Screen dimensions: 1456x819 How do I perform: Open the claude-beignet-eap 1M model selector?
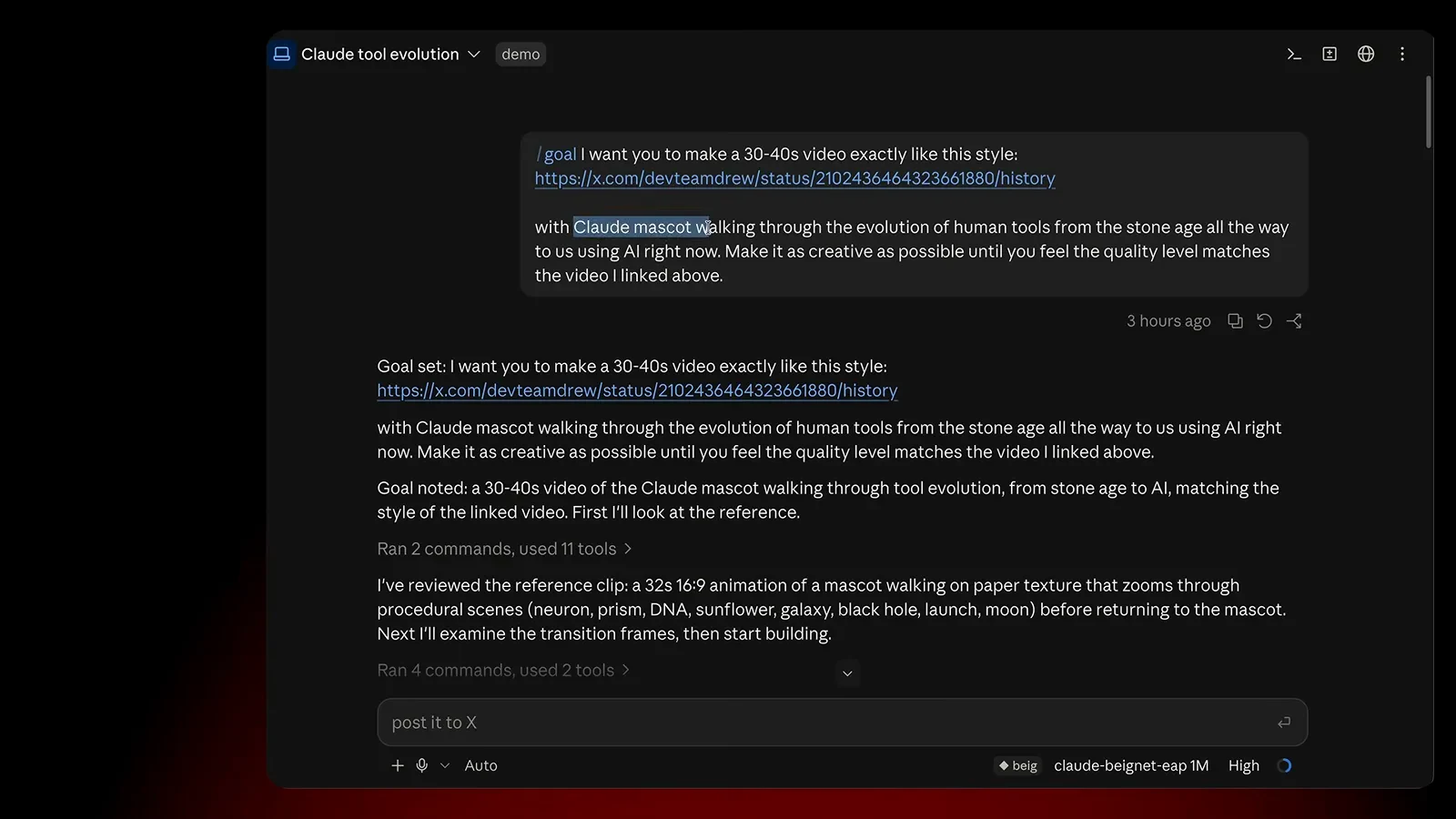pos(1131,766)
